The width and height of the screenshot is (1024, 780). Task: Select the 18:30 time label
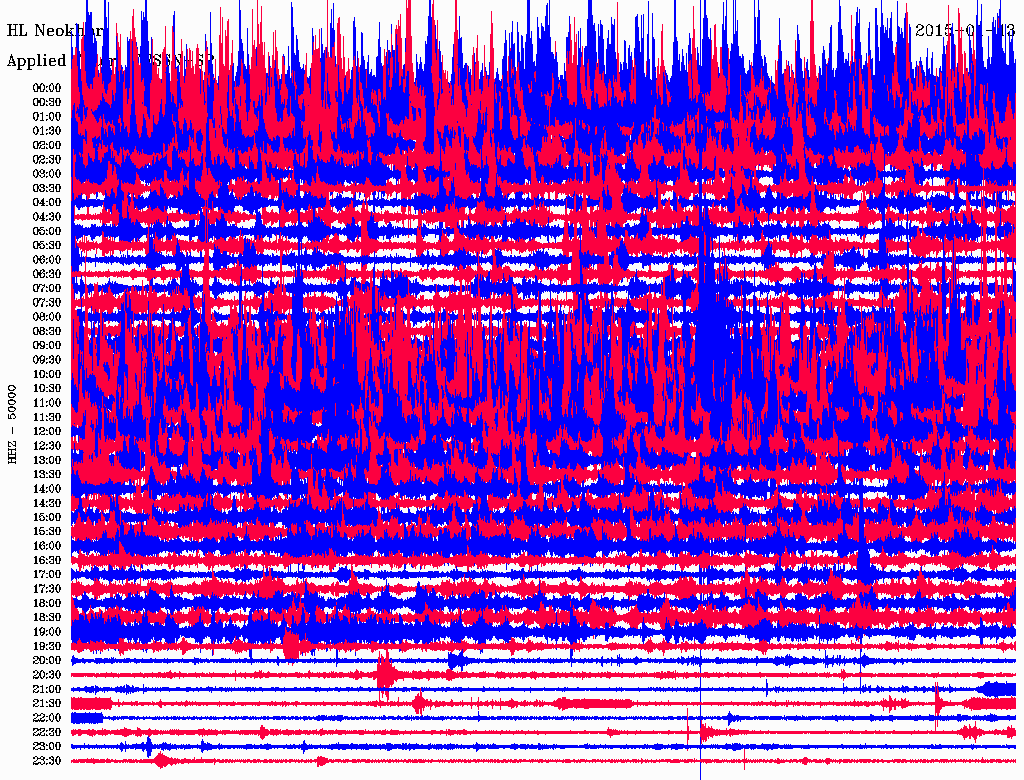click(47, 617)
